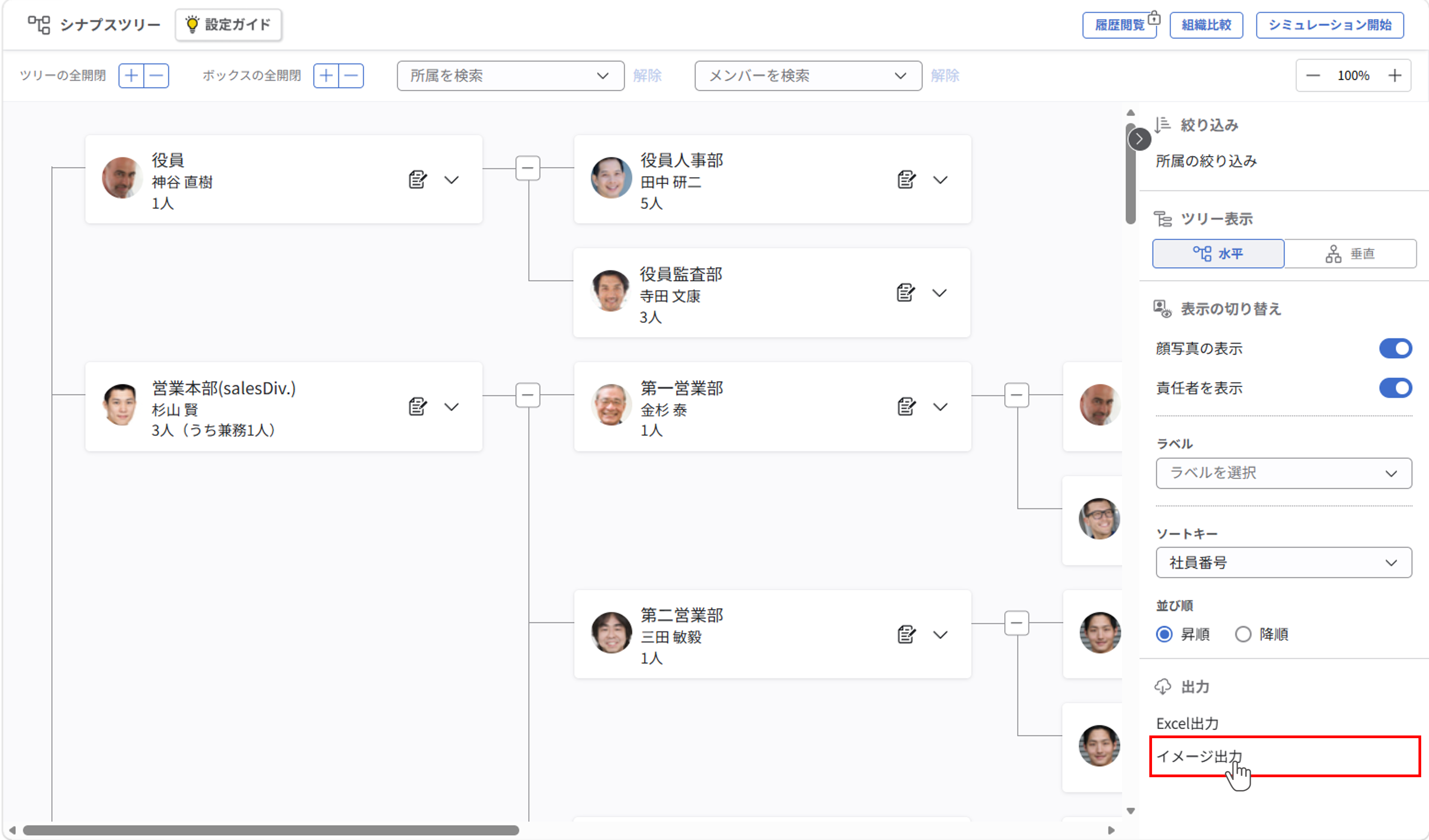
Task: Click 三田 敏毅's profile photo
Action: coord(611,632)
